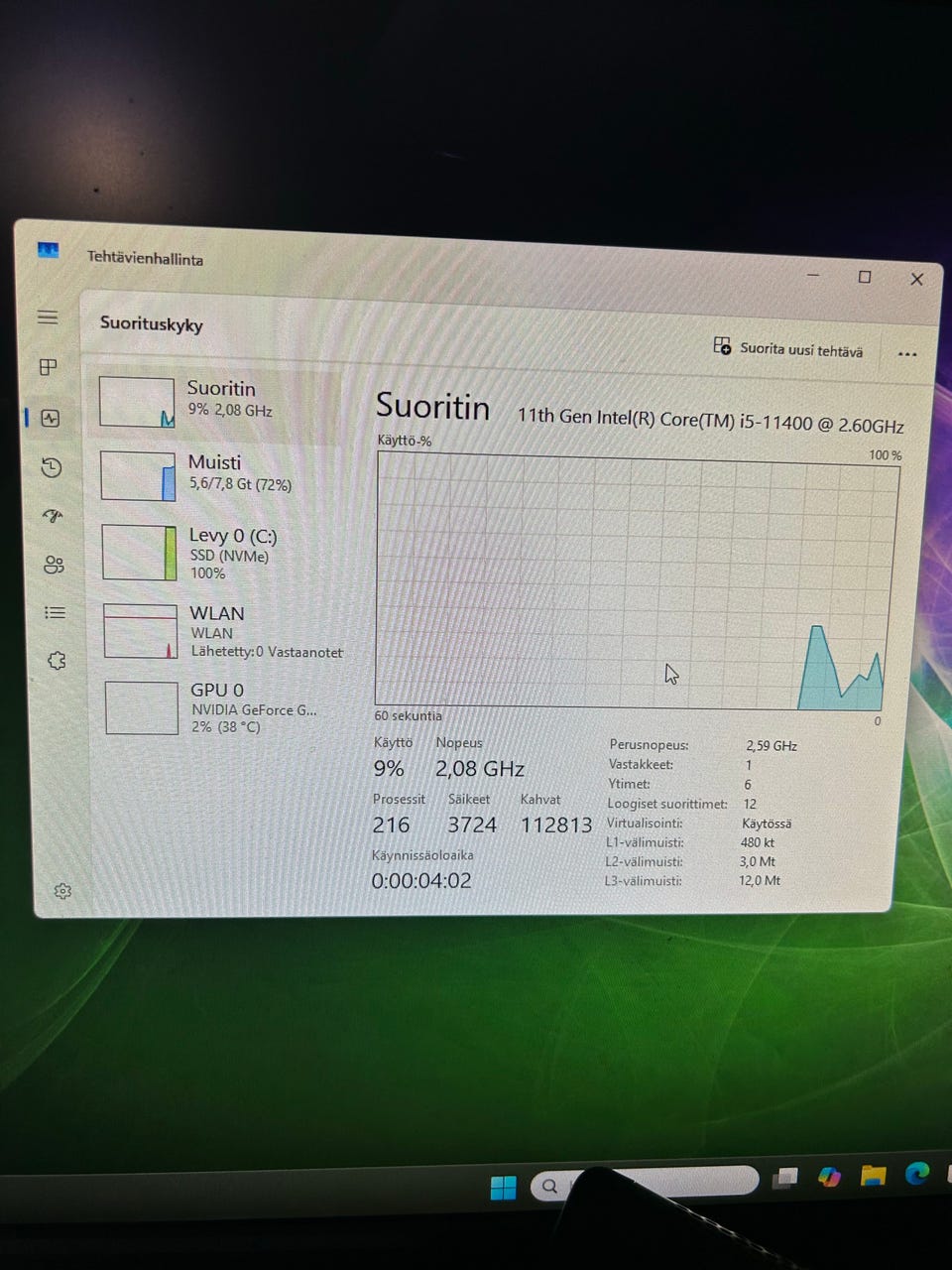Image resolution: width=952 pixels, height=1270 pixels.
Task: Click the Perusnopeus 2,59 GHz value
Action: pos(772,746)
